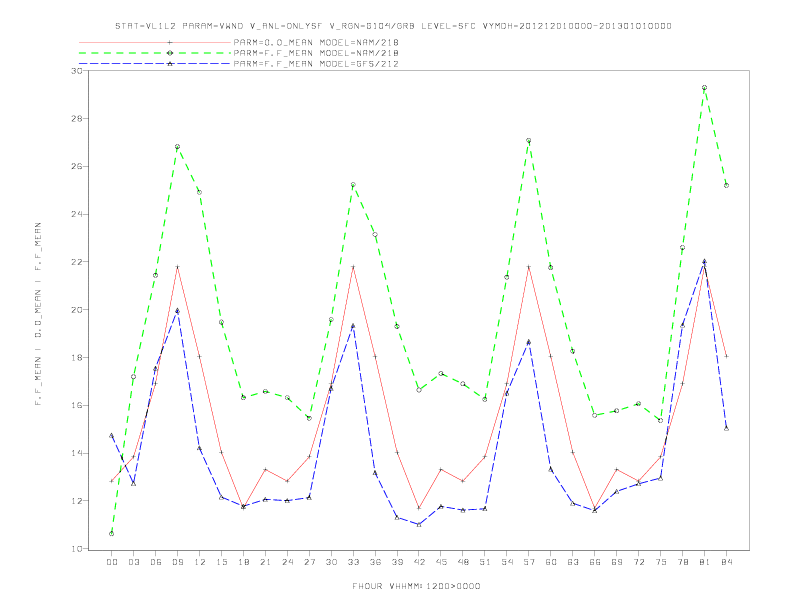The height and width of the screenshot is (612, 792).
Task: Click the X-axis tick label 33
Action: coord(353,562)
